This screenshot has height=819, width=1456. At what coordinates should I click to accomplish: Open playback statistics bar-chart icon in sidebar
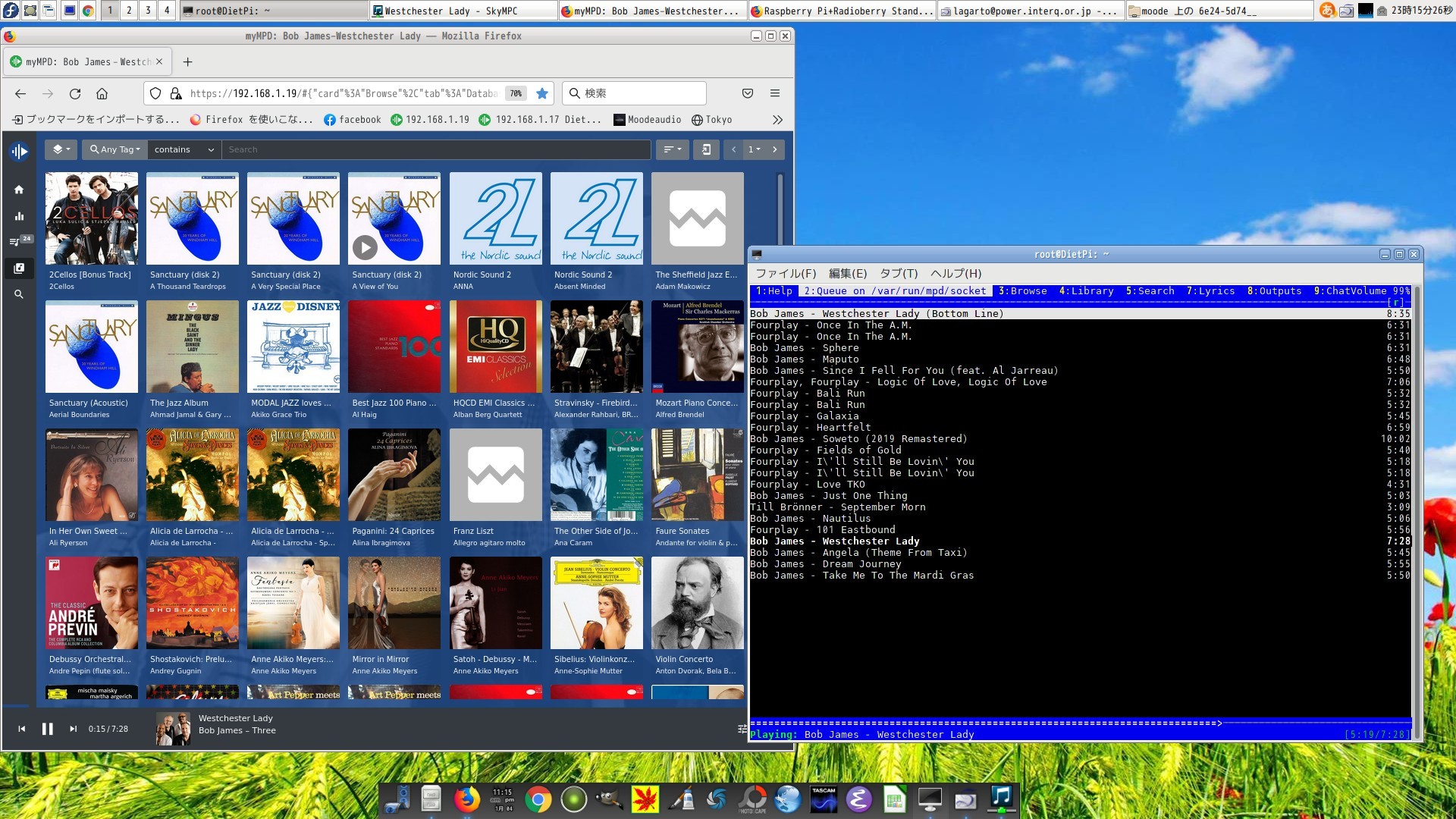click(x=19, y=216)
